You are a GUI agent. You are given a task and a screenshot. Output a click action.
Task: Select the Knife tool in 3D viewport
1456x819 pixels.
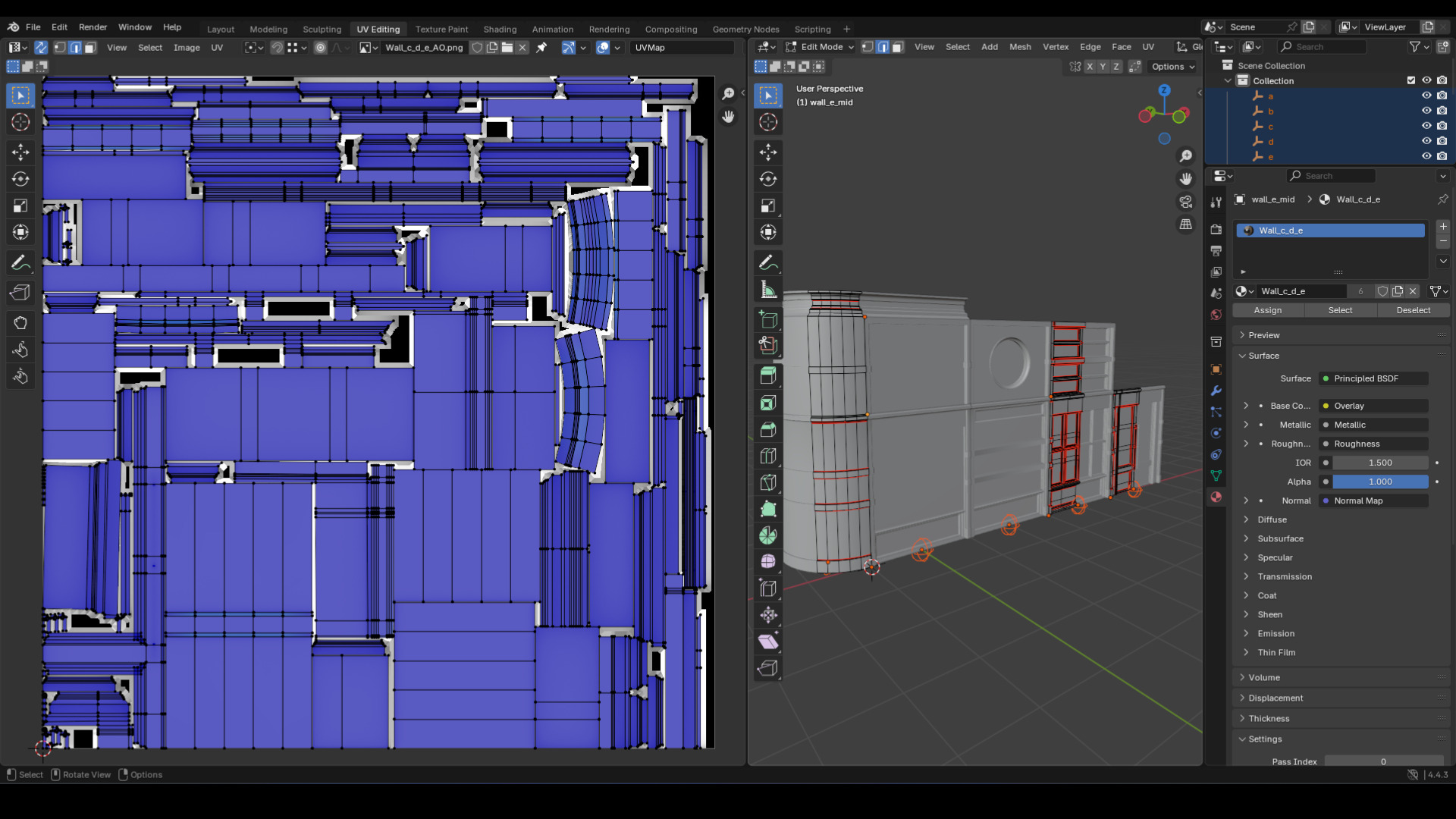(x=767, y=482)
